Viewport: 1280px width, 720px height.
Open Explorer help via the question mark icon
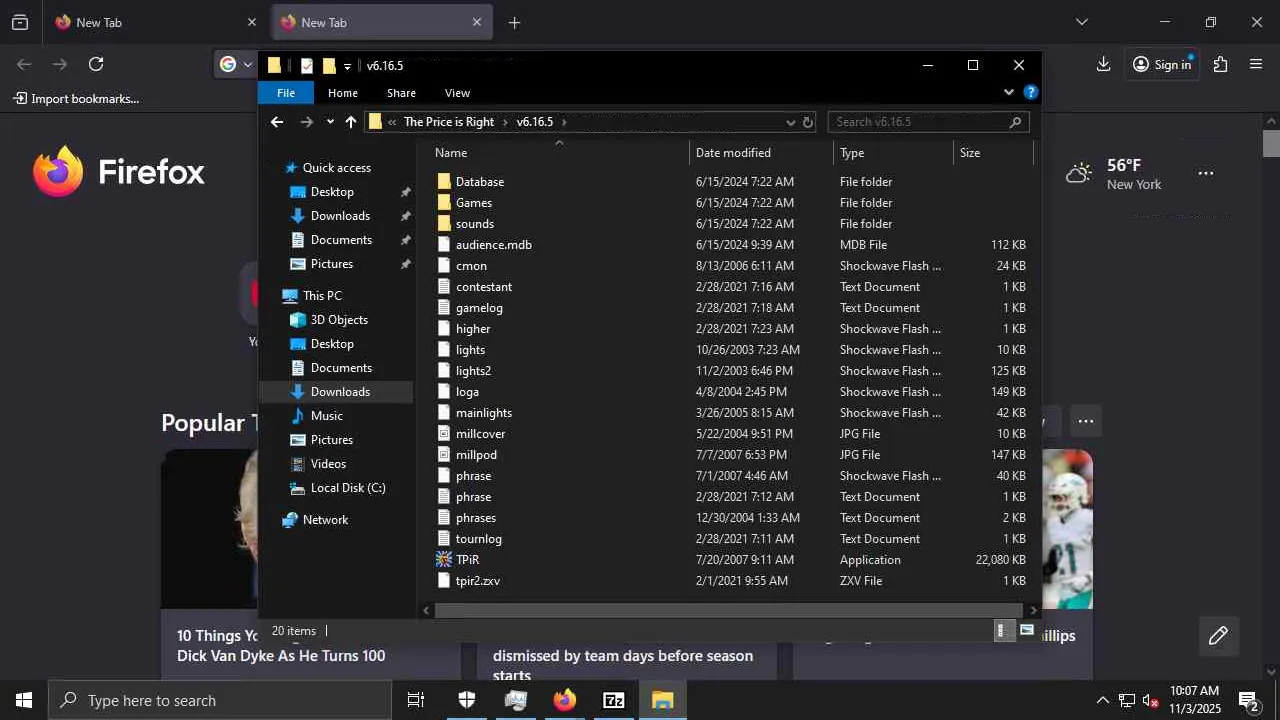click(1031, 92)
